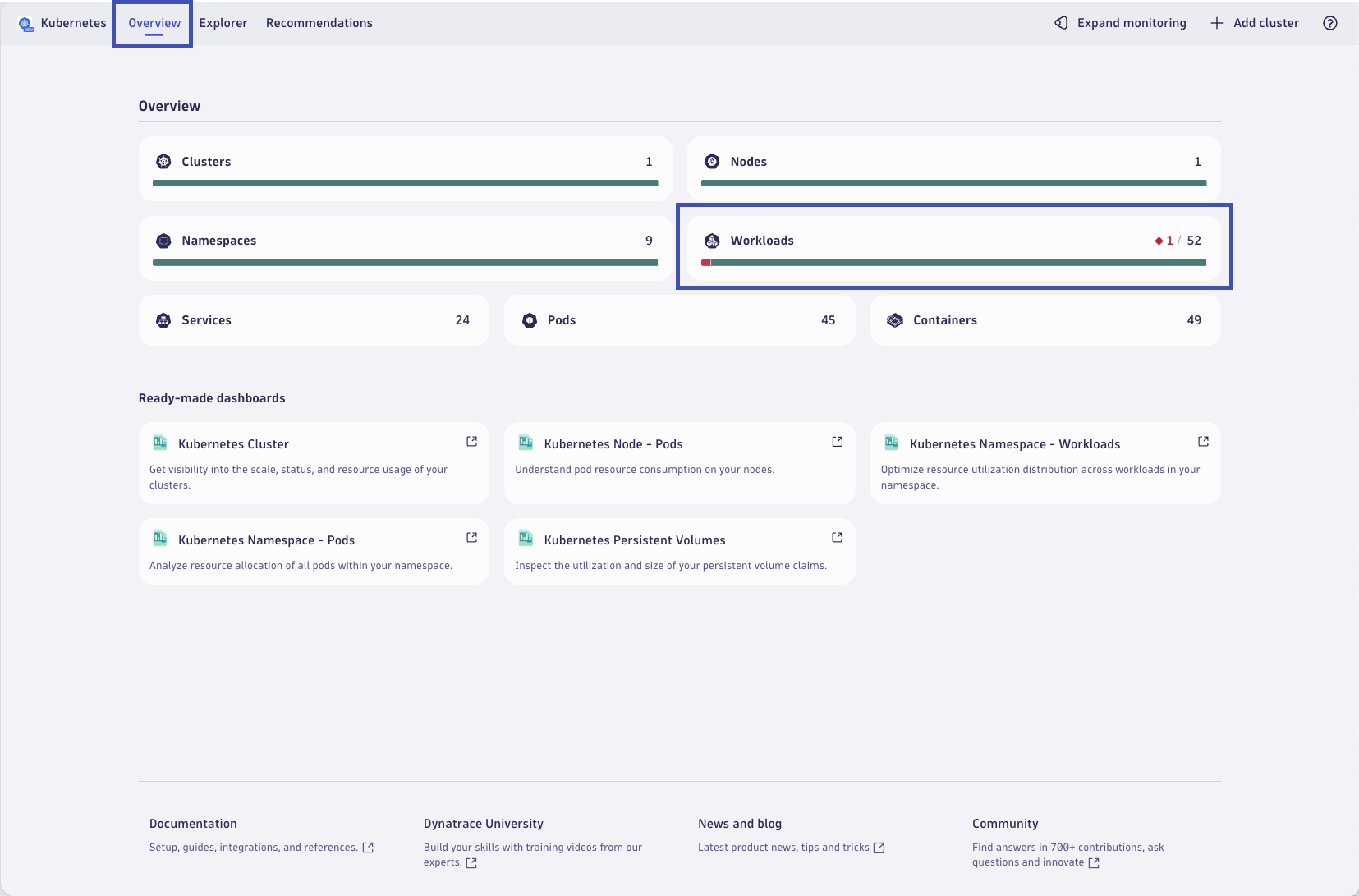Click the Services label
This screenshot has width=1359, height=896.
[x=206, y=320]
